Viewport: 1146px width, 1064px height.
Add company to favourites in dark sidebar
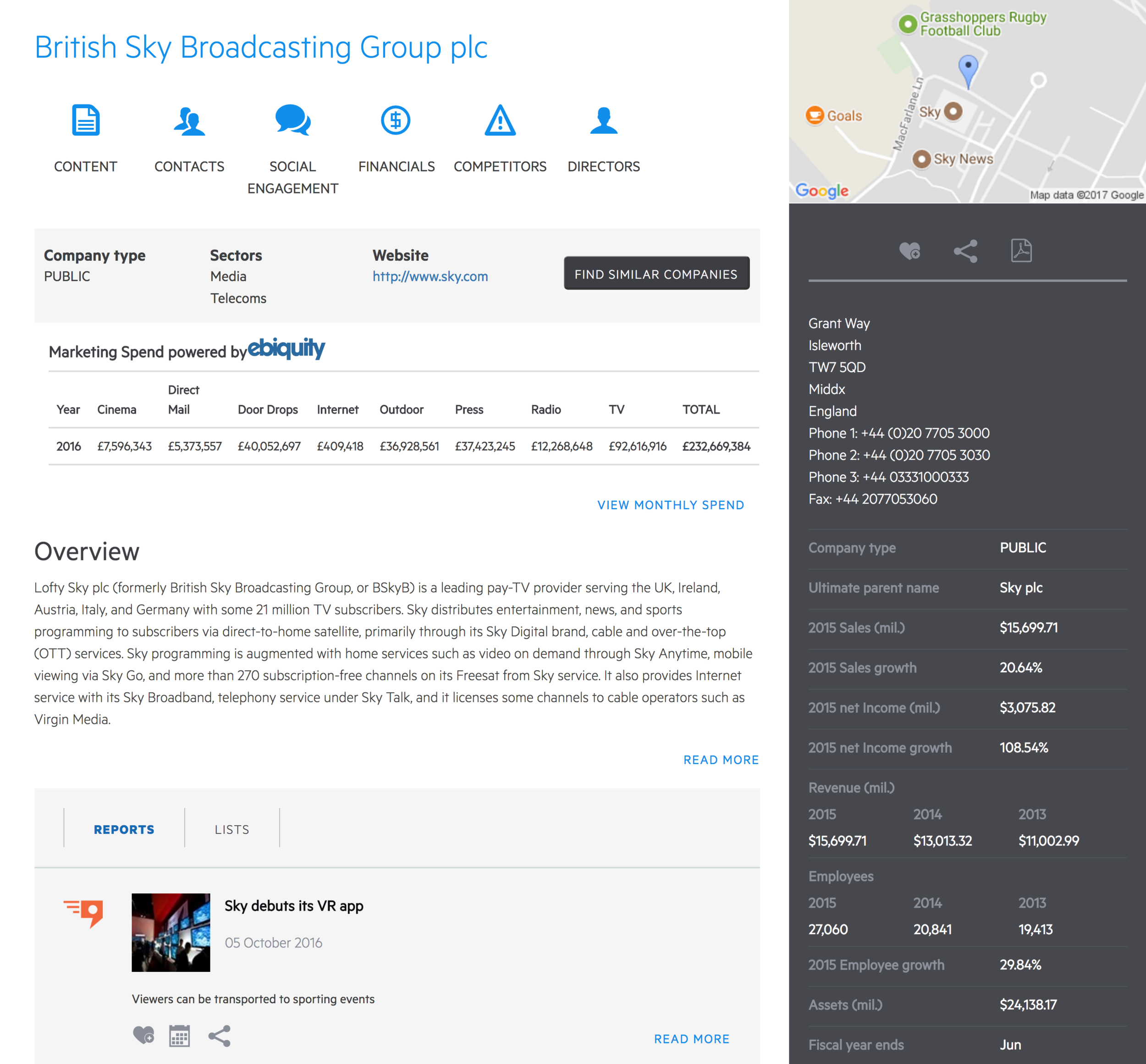tap(910, 251)
